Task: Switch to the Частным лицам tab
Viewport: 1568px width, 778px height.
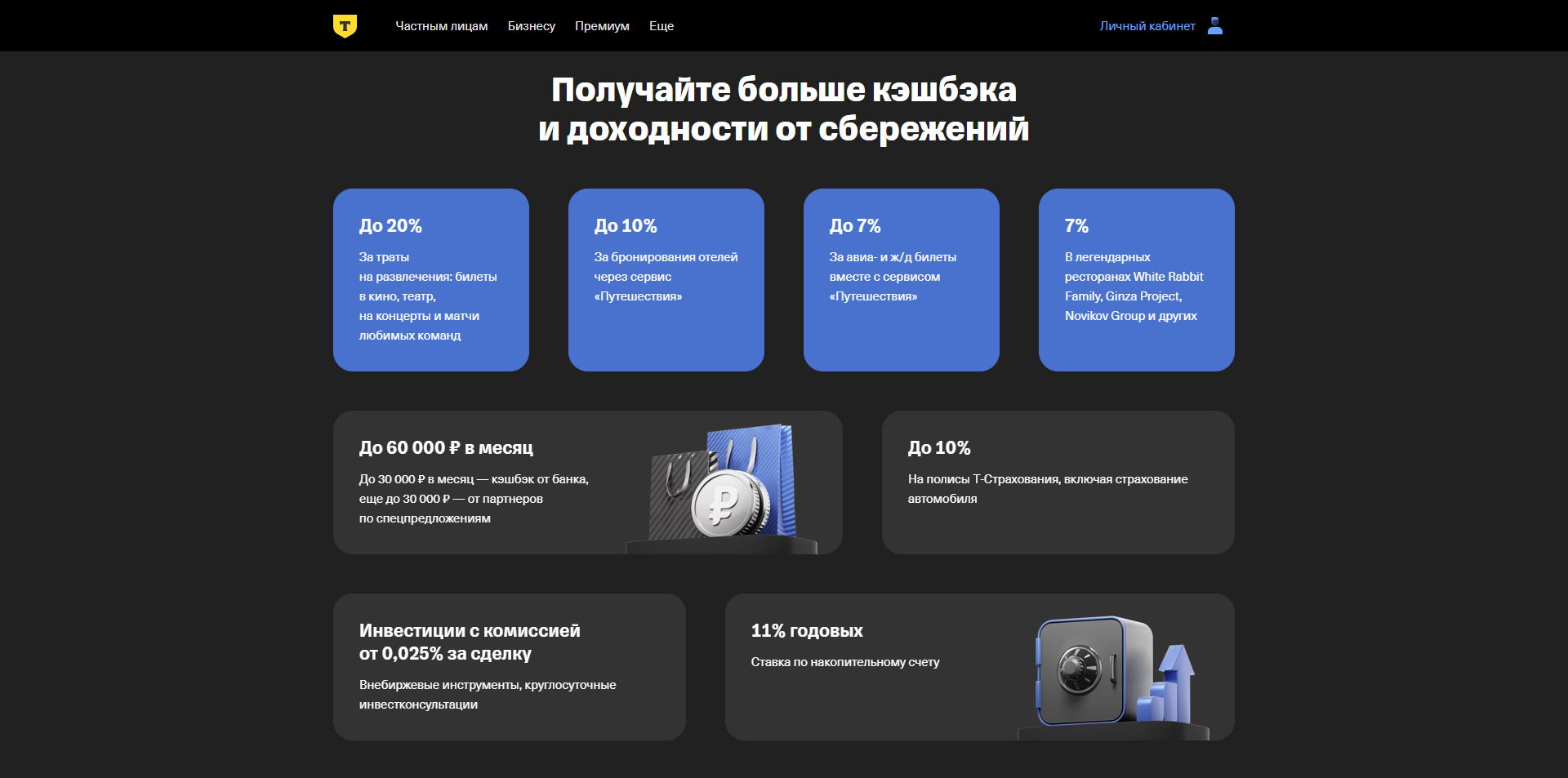Action: tap(442, 25)
